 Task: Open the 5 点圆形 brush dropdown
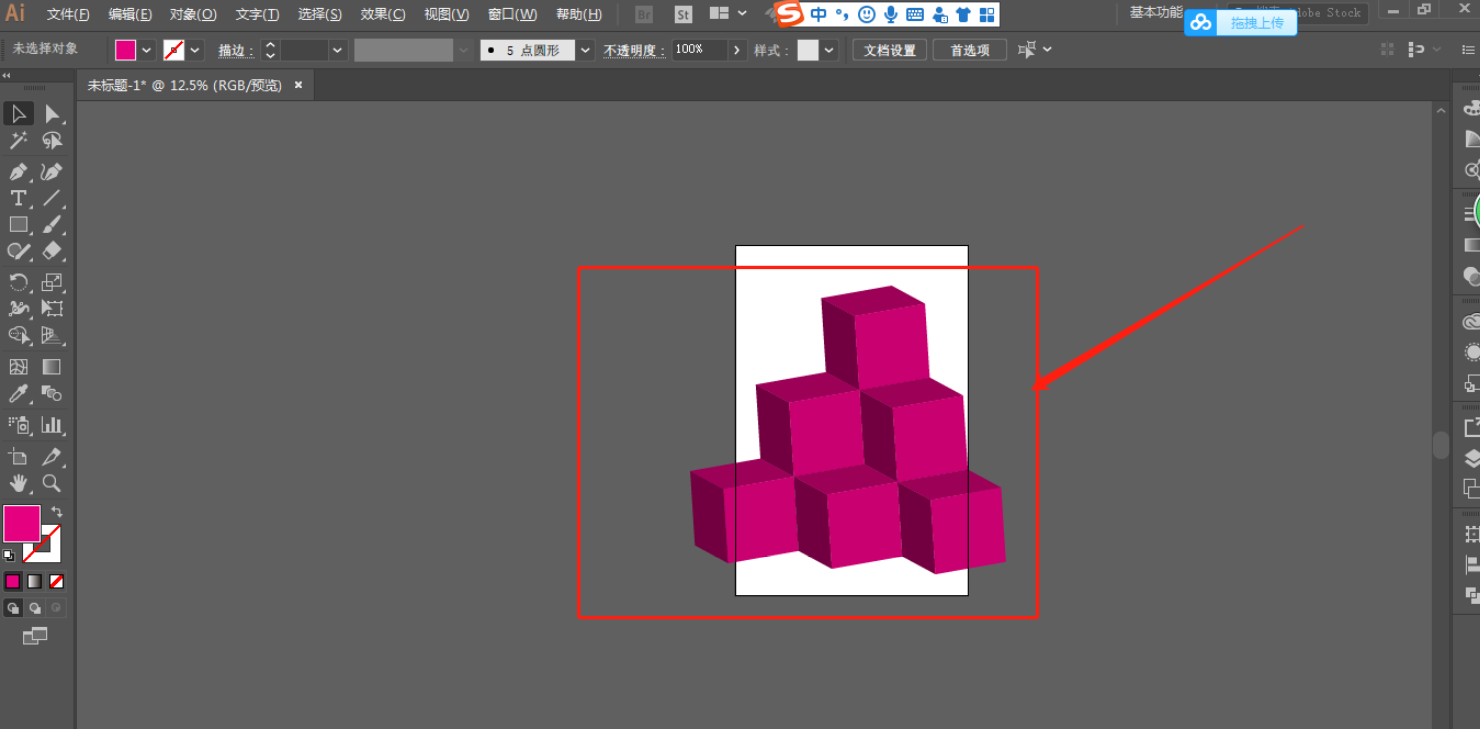pyautogui.click(x=585, y=50)
